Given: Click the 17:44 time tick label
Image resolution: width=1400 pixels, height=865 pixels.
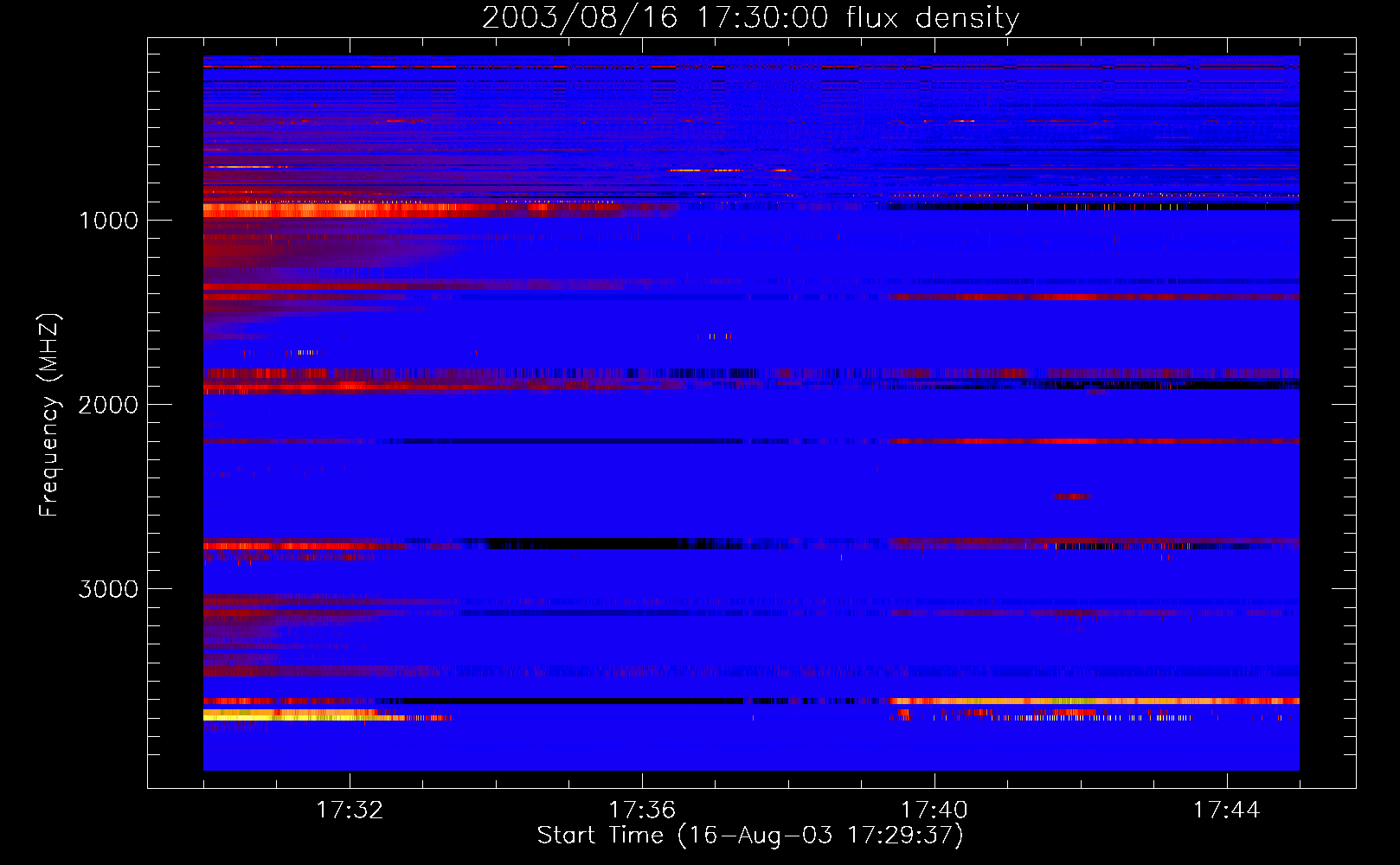Looking at the screenshot, I should [x=1226, y=811].
